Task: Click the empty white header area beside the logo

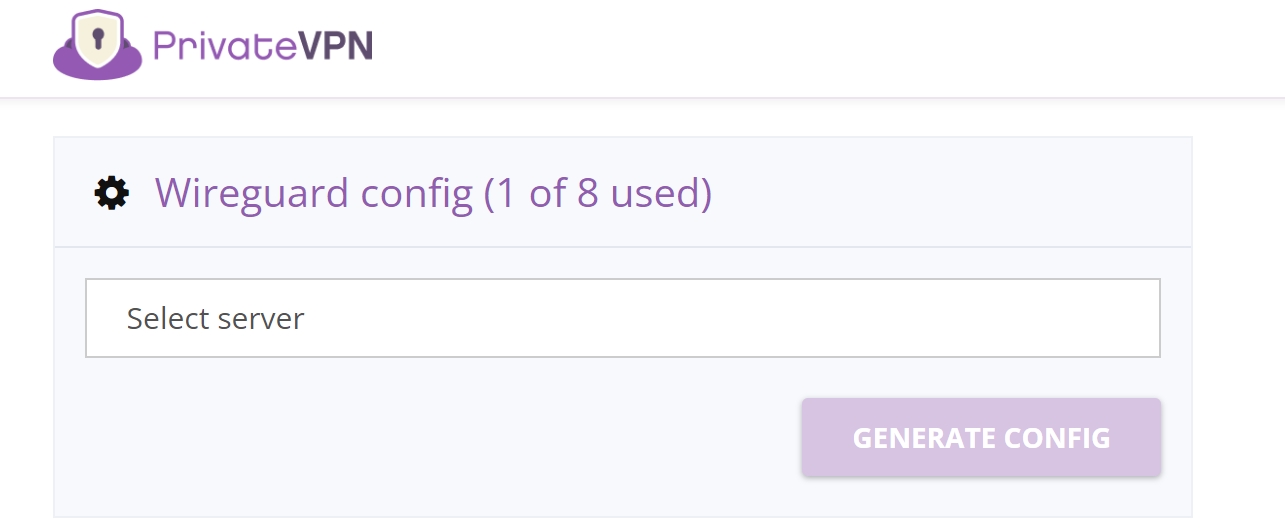Action: point(800,48)
